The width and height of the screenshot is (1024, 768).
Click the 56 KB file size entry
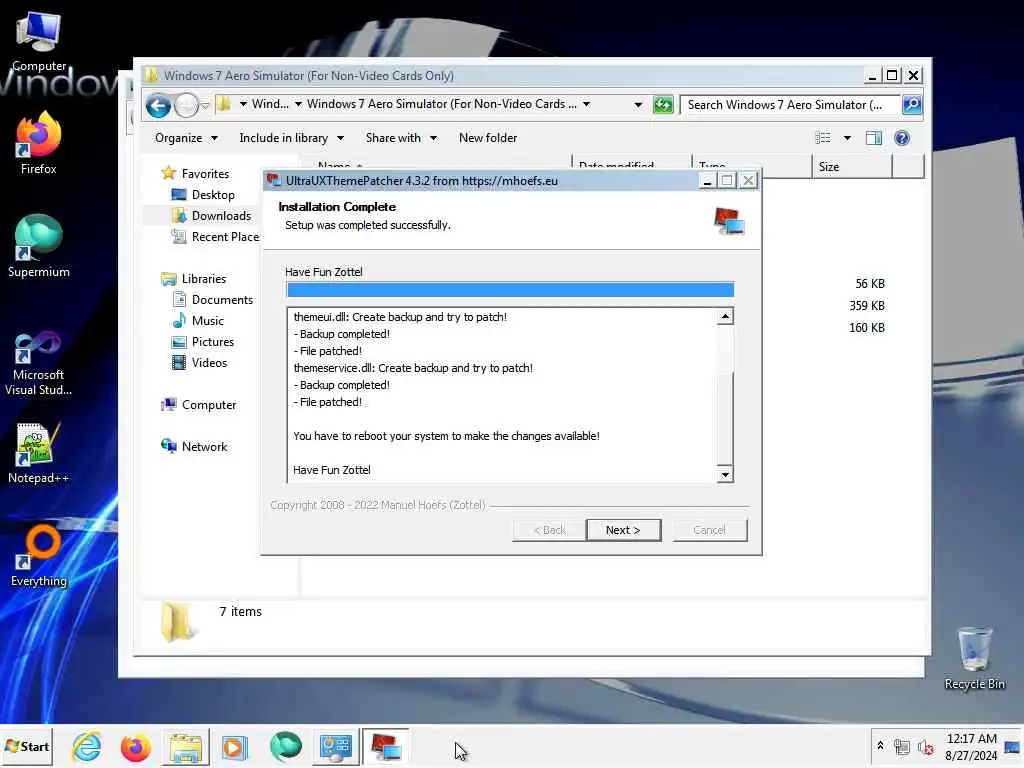(870, 283)
